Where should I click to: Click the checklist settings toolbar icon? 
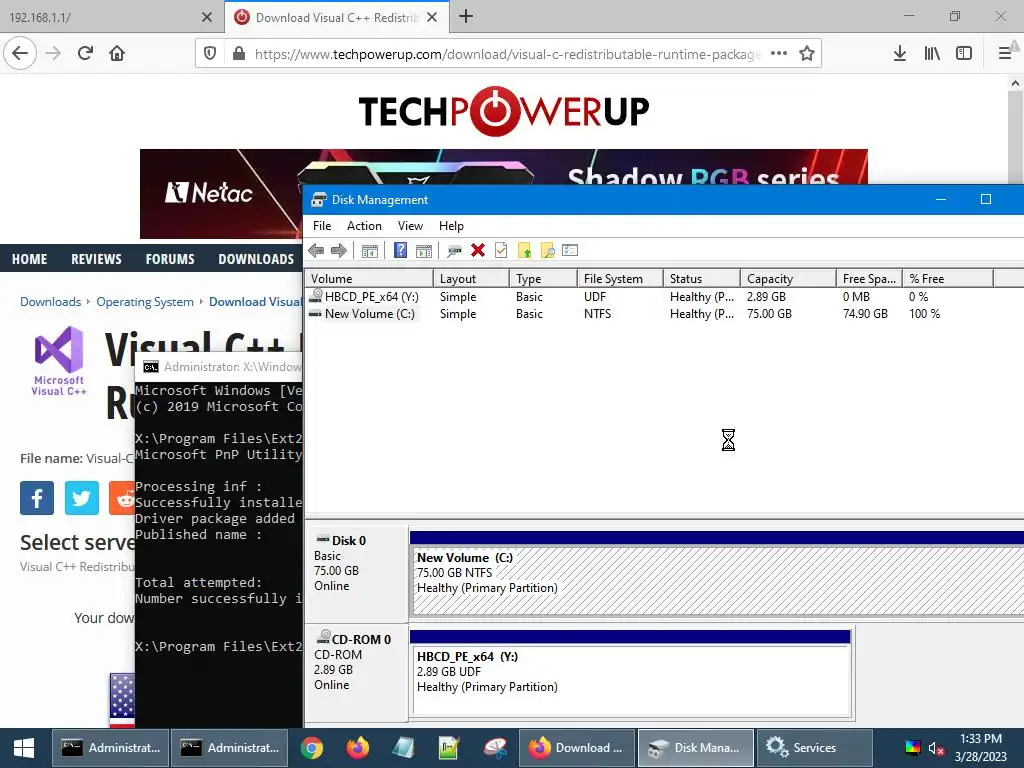pyautogui.click(x=570, y=250)
